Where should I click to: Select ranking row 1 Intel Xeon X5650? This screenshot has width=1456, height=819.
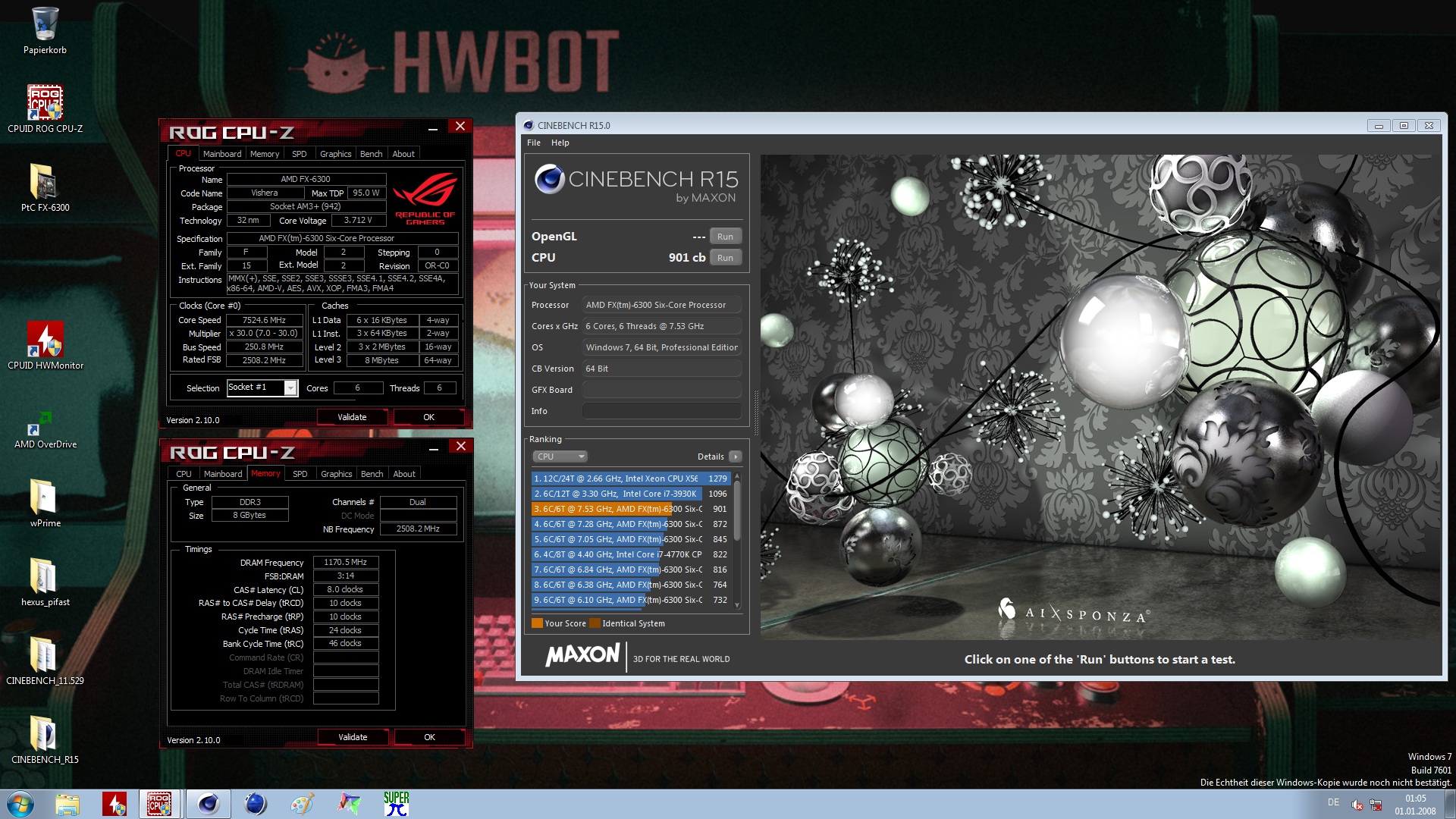click(x=630, y=479)
